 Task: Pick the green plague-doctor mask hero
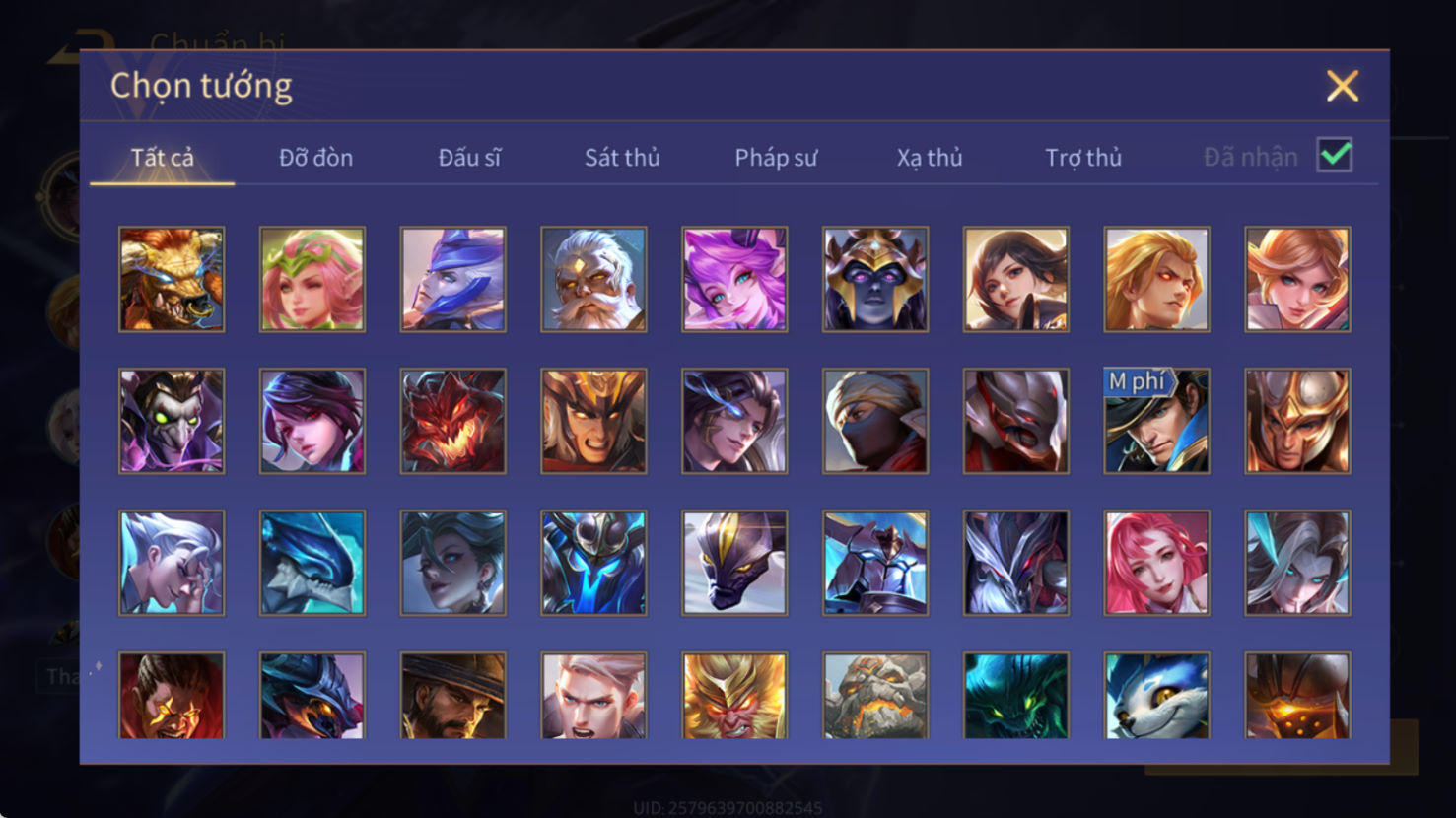point(172,421)
